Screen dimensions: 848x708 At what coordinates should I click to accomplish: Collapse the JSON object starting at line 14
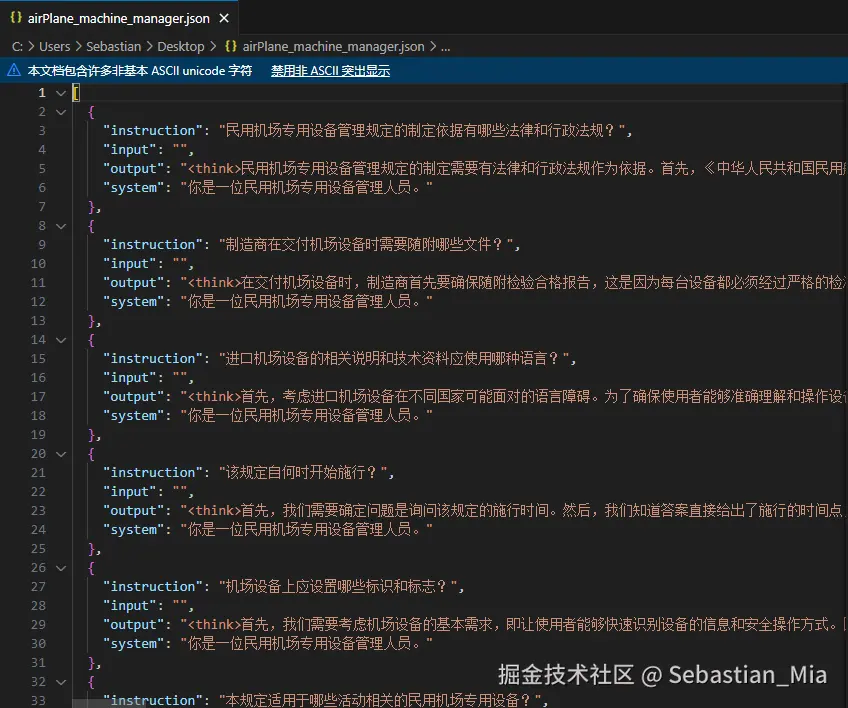click(60, 339)
